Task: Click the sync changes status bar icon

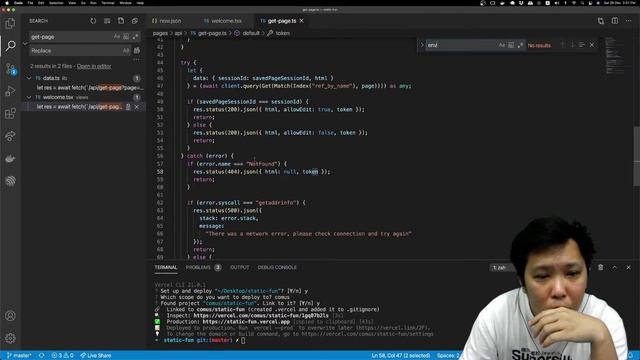Action: (42, 356)
